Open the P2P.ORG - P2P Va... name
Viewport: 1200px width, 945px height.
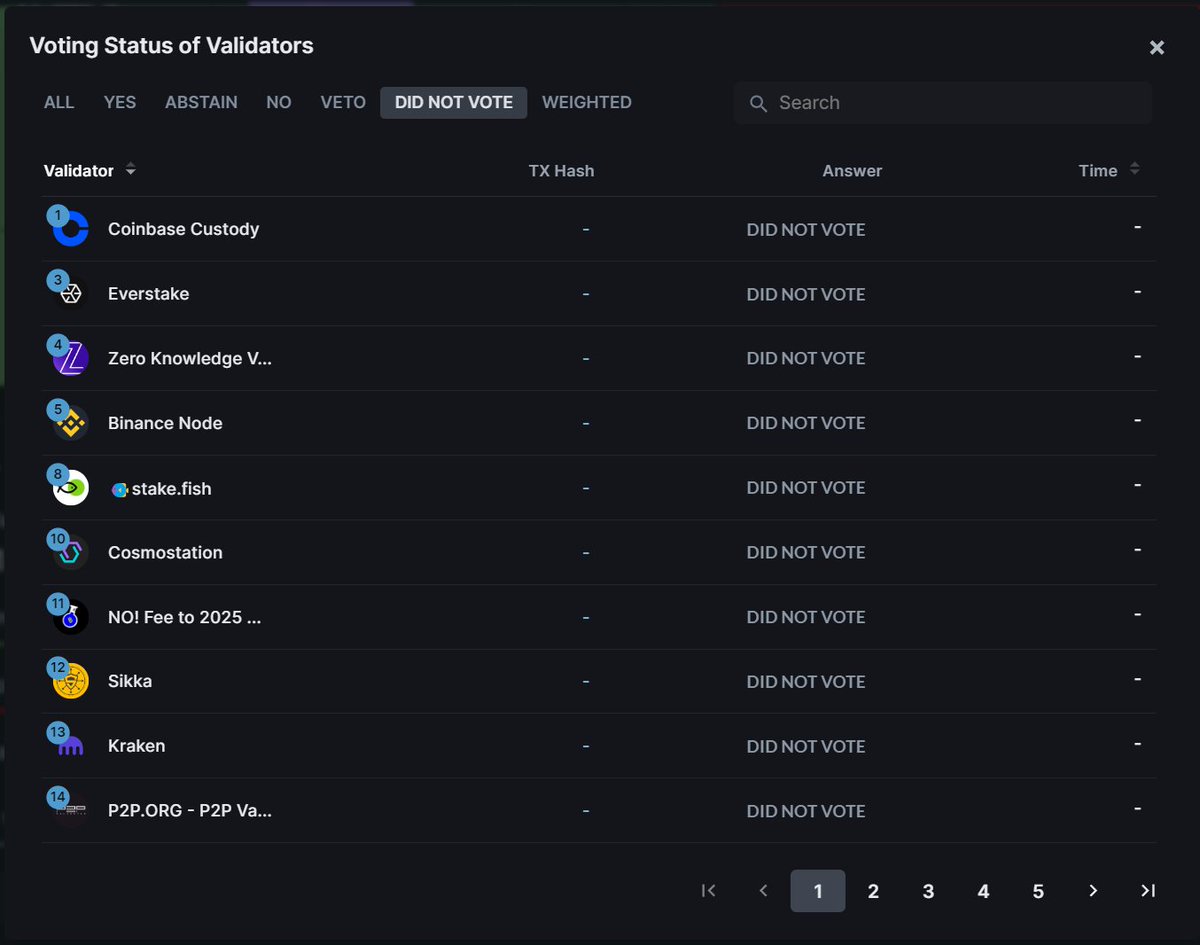click(x=190, y=811)
